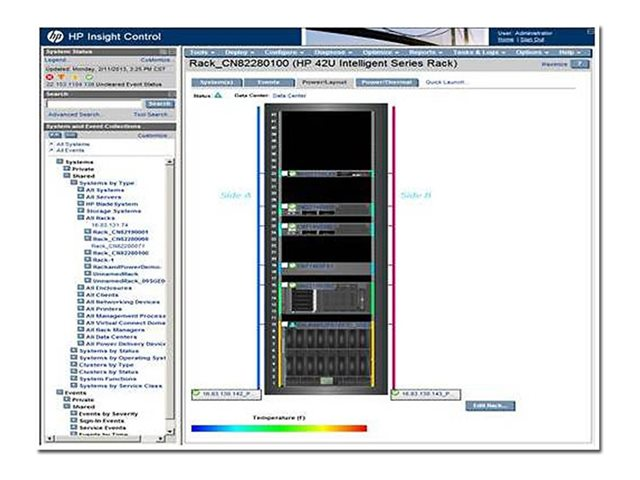Collapse the Systems by Type node

point(74,183)
